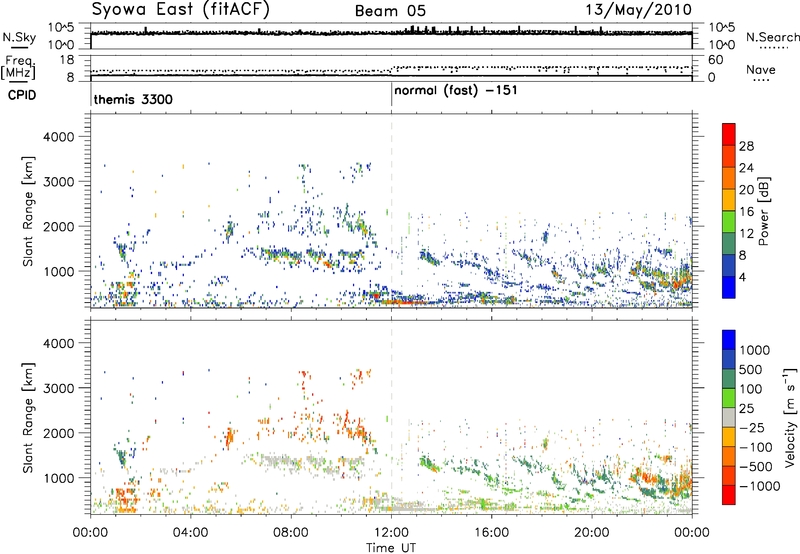Click the '16:00' time axis tick label
Screen dimensions: 800x554
[x=491, y=533]
